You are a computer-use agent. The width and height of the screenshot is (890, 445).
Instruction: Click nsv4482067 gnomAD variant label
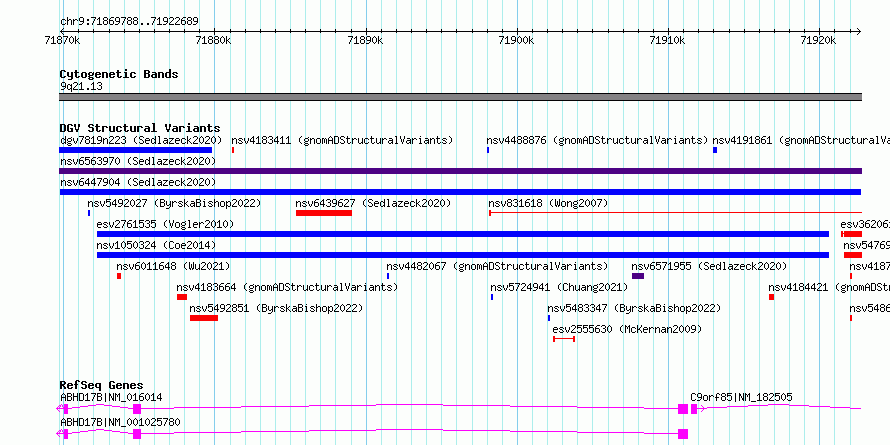[497, 266]
